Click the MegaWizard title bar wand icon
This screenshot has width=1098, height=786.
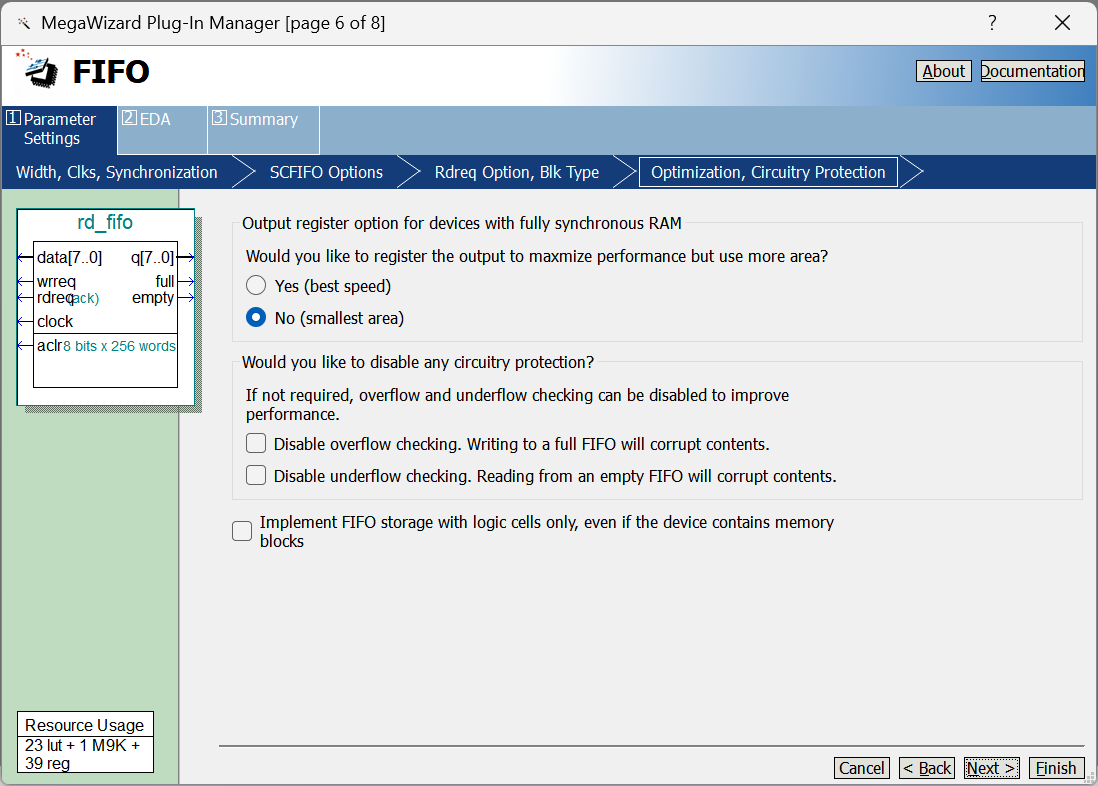coord(23,23)
